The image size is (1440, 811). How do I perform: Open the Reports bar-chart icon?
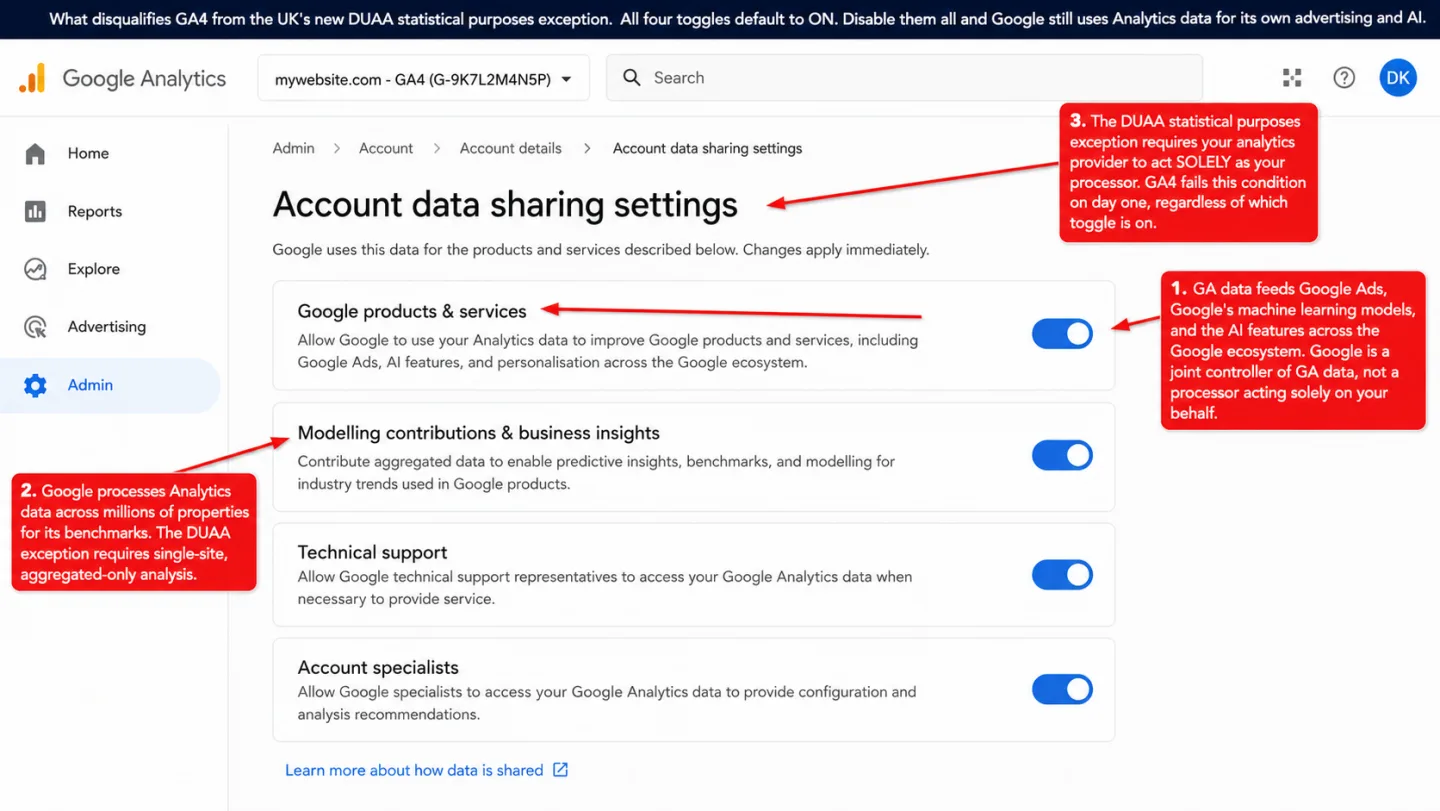[35, 211]
